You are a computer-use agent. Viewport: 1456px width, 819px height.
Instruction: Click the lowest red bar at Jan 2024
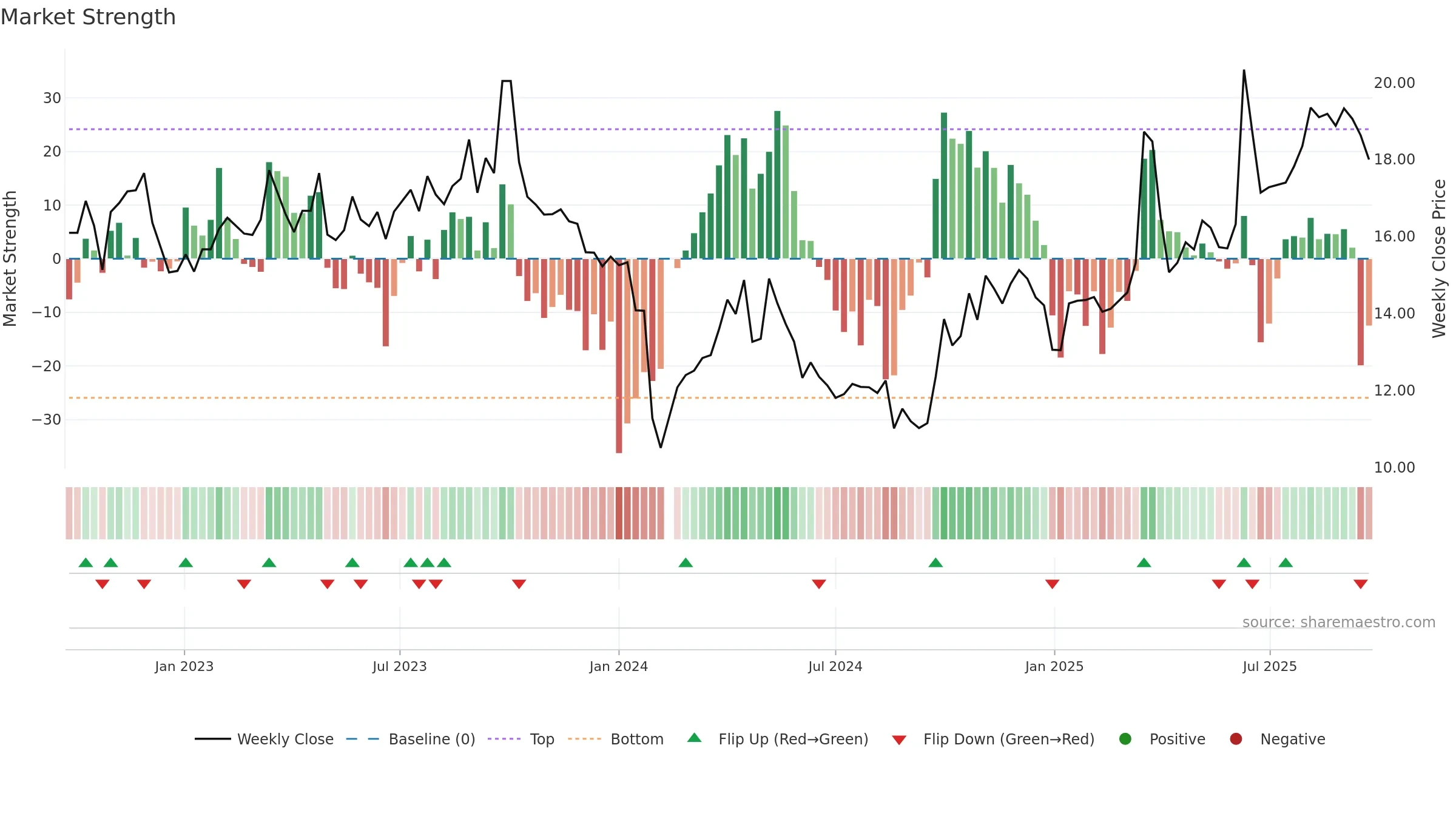619,356
